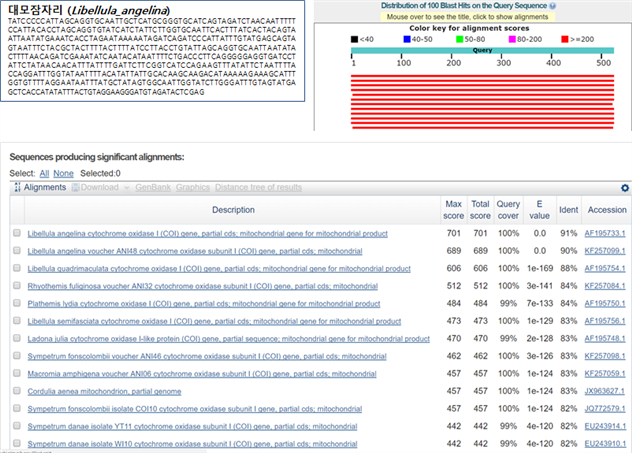Click the Libellula_angelina sequence title
Screen dimensions: 632x453
click(89, 10)
